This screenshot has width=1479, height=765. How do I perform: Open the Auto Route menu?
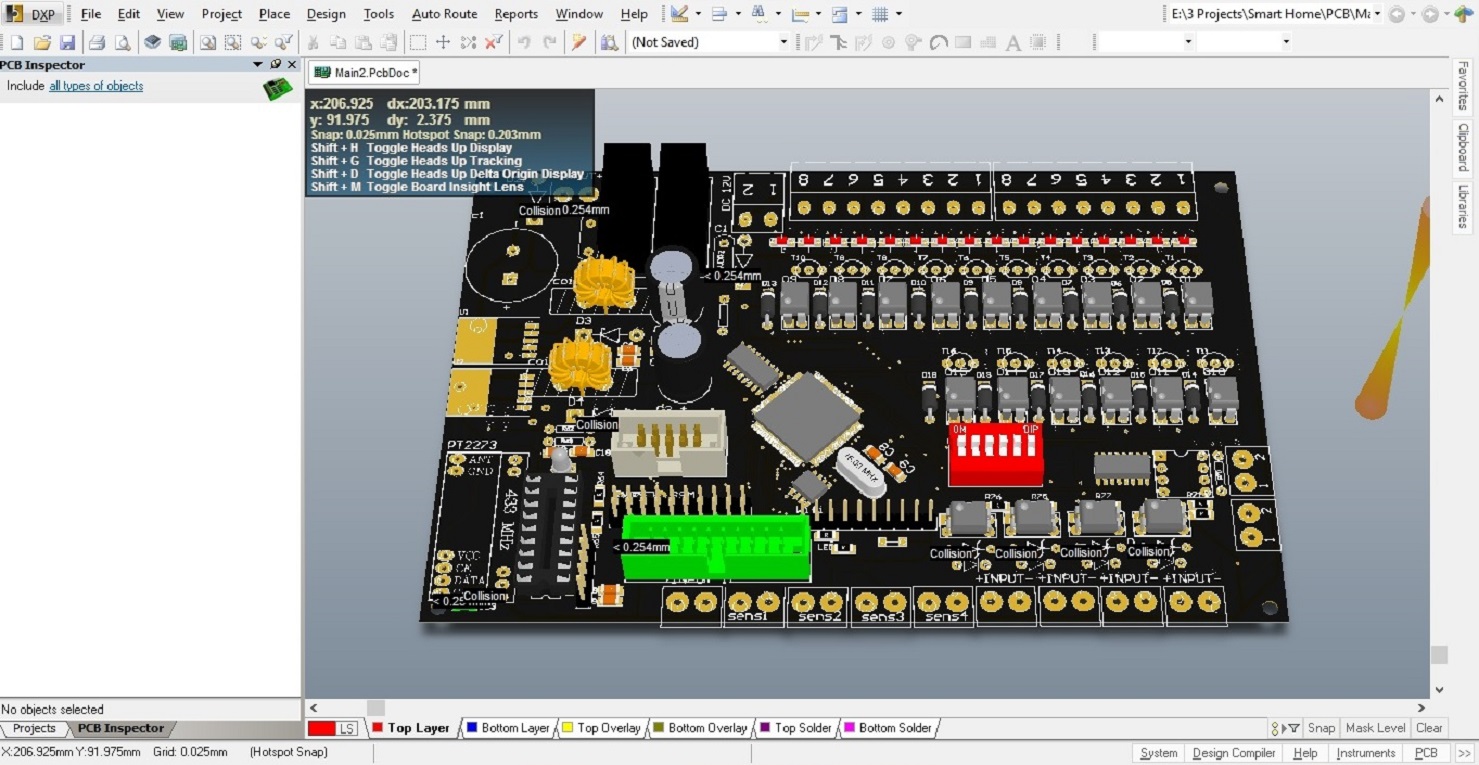tap(445, 14)
